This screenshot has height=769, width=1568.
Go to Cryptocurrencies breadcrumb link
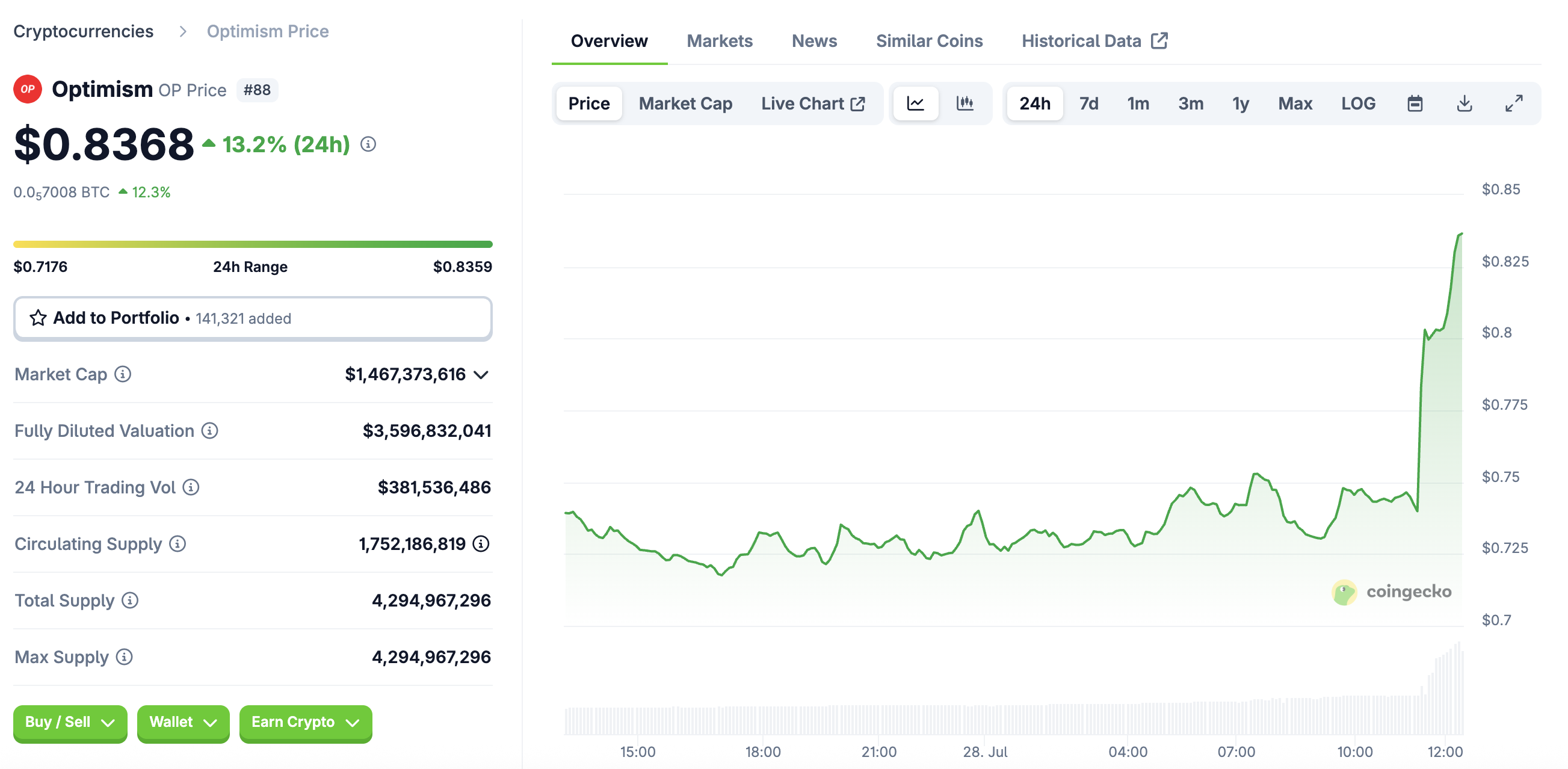(x=84, y=31)
